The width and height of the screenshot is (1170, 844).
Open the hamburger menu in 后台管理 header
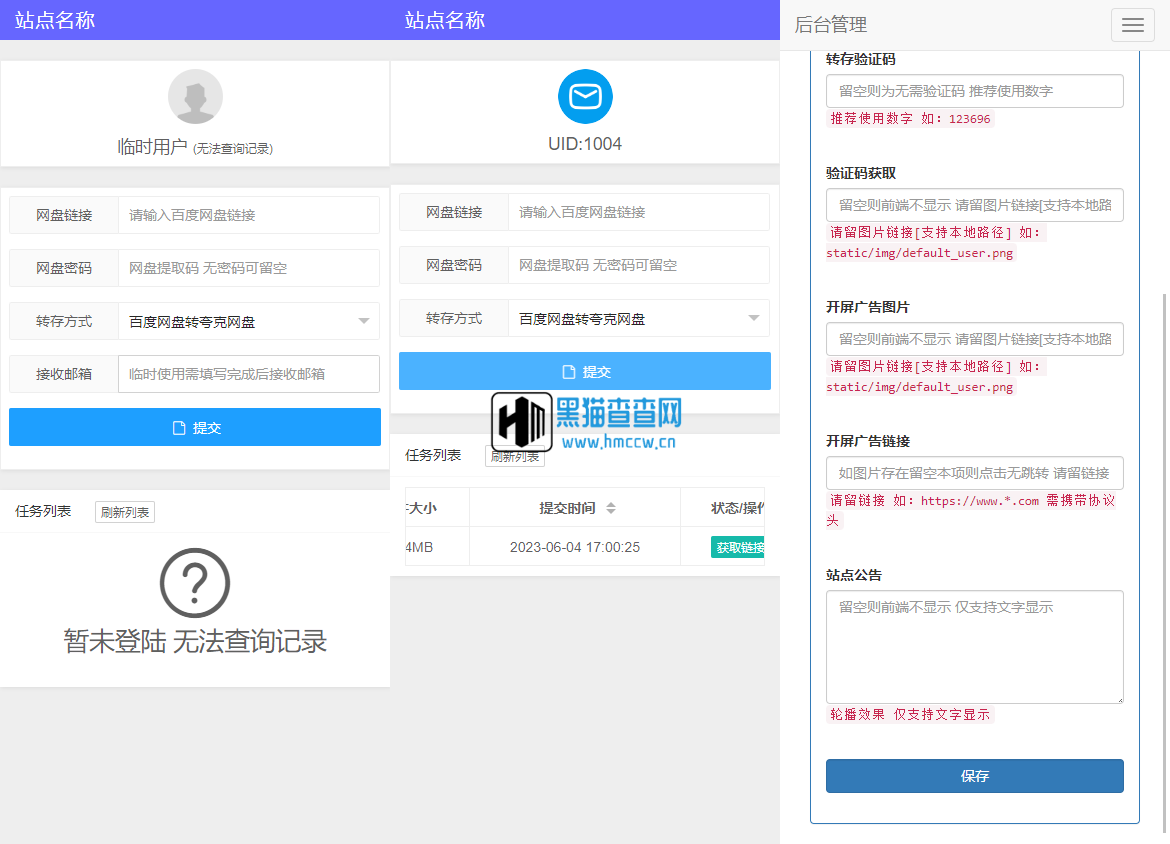[1132, 25]
